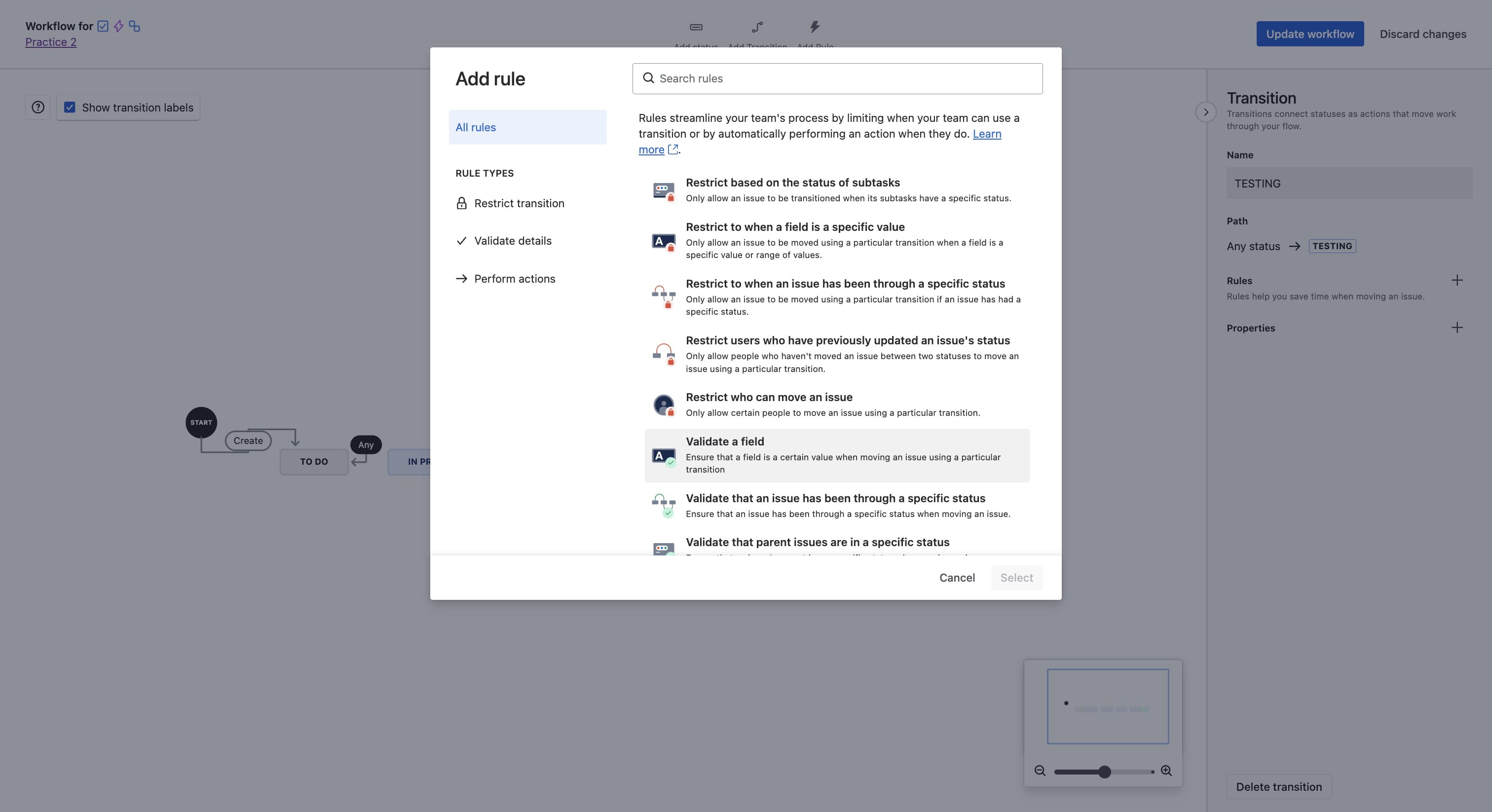Click the Add Transition toolbar icon
The width and height of the screenshot is (1492, 812).
coord(757,27)
